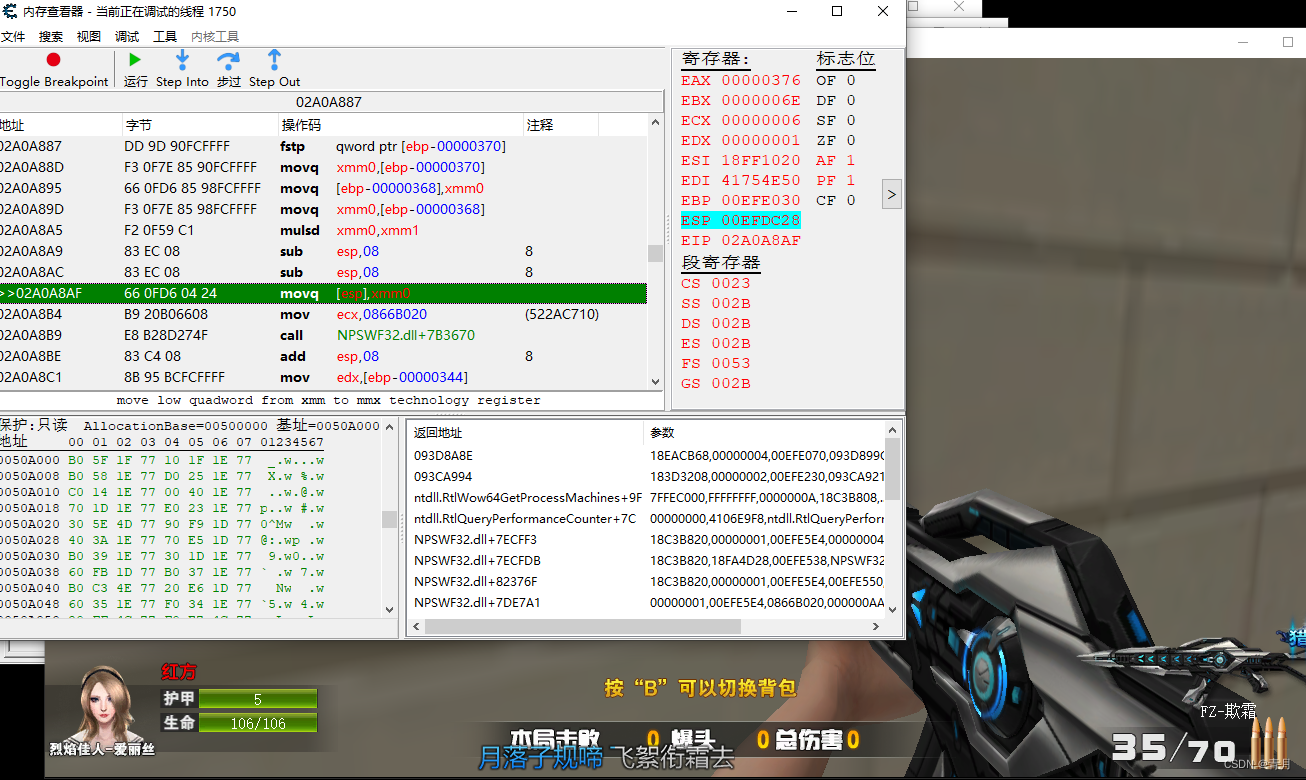Image resolution: width=1306 pixels, height=780 pixels.
Task: Click the 02A0A887 address bar above disassembly
Action: [329, 102]
